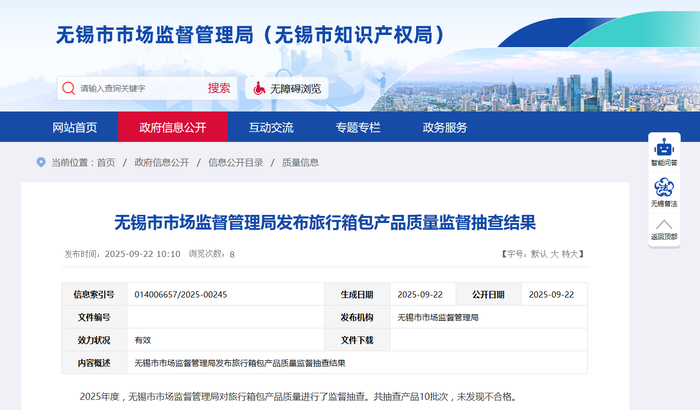700x410 pixels.
Task: Click index number 014006657/2025-00245
Action: pos(181,295)
